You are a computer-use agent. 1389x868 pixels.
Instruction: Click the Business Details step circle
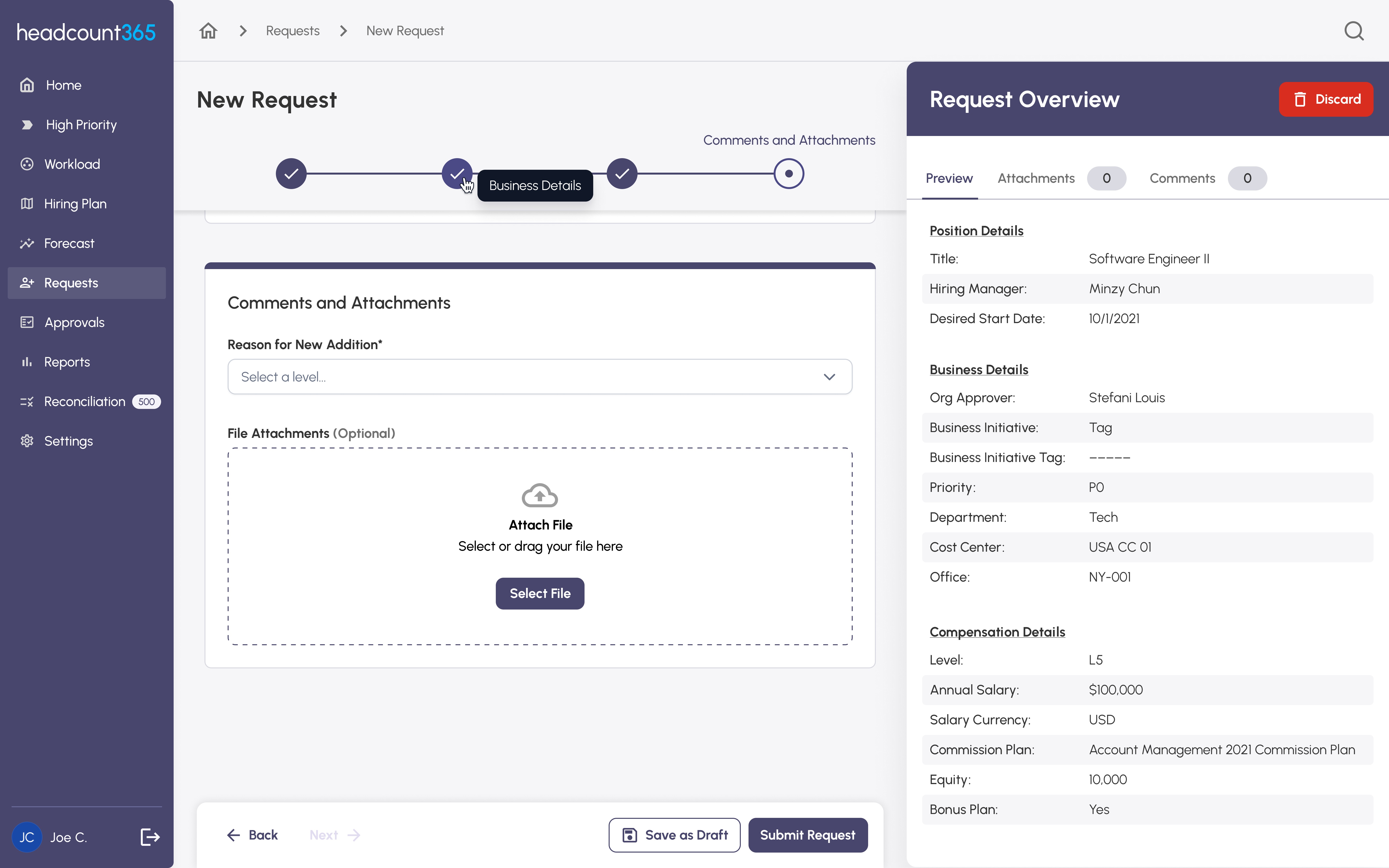(x=457, y=173)
